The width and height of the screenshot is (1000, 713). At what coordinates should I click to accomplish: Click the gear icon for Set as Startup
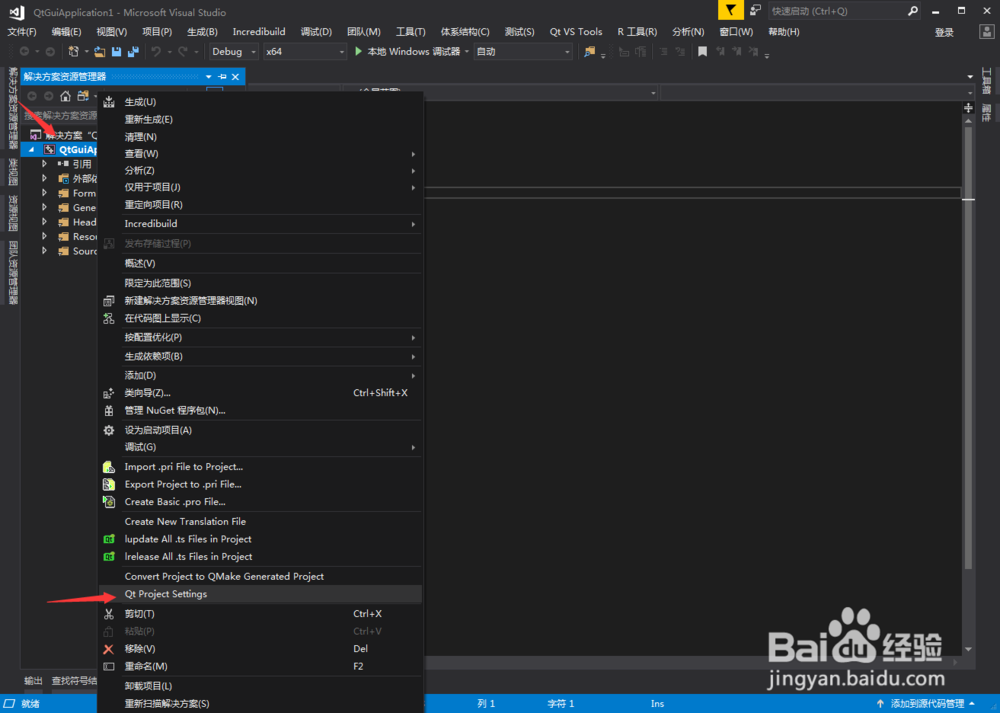(109, 430)
